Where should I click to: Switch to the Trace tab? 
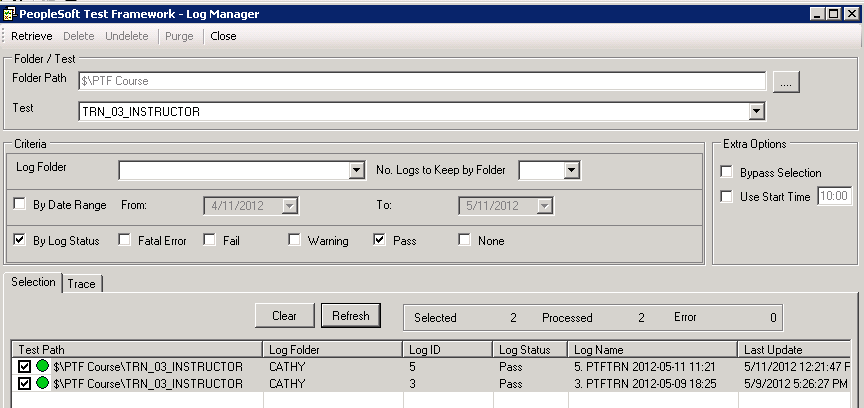(x=82, y=284)
